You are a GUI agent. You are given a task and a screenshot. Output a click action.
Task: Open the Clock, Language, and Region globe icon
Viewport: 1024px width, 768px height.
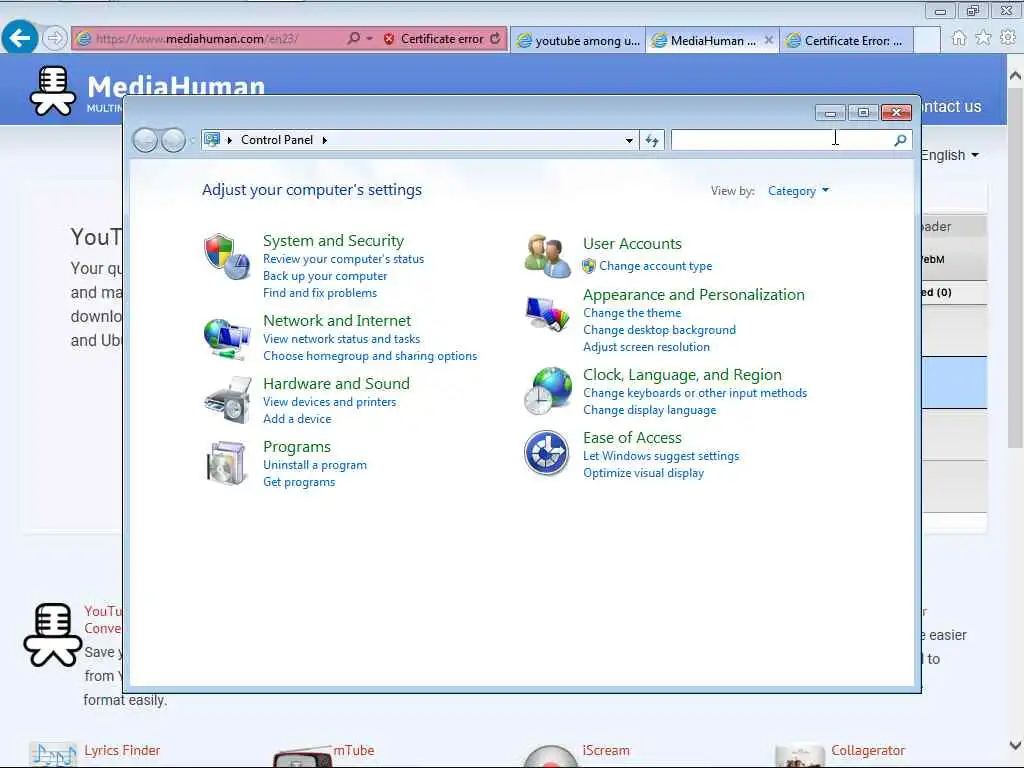coord(547,391)
